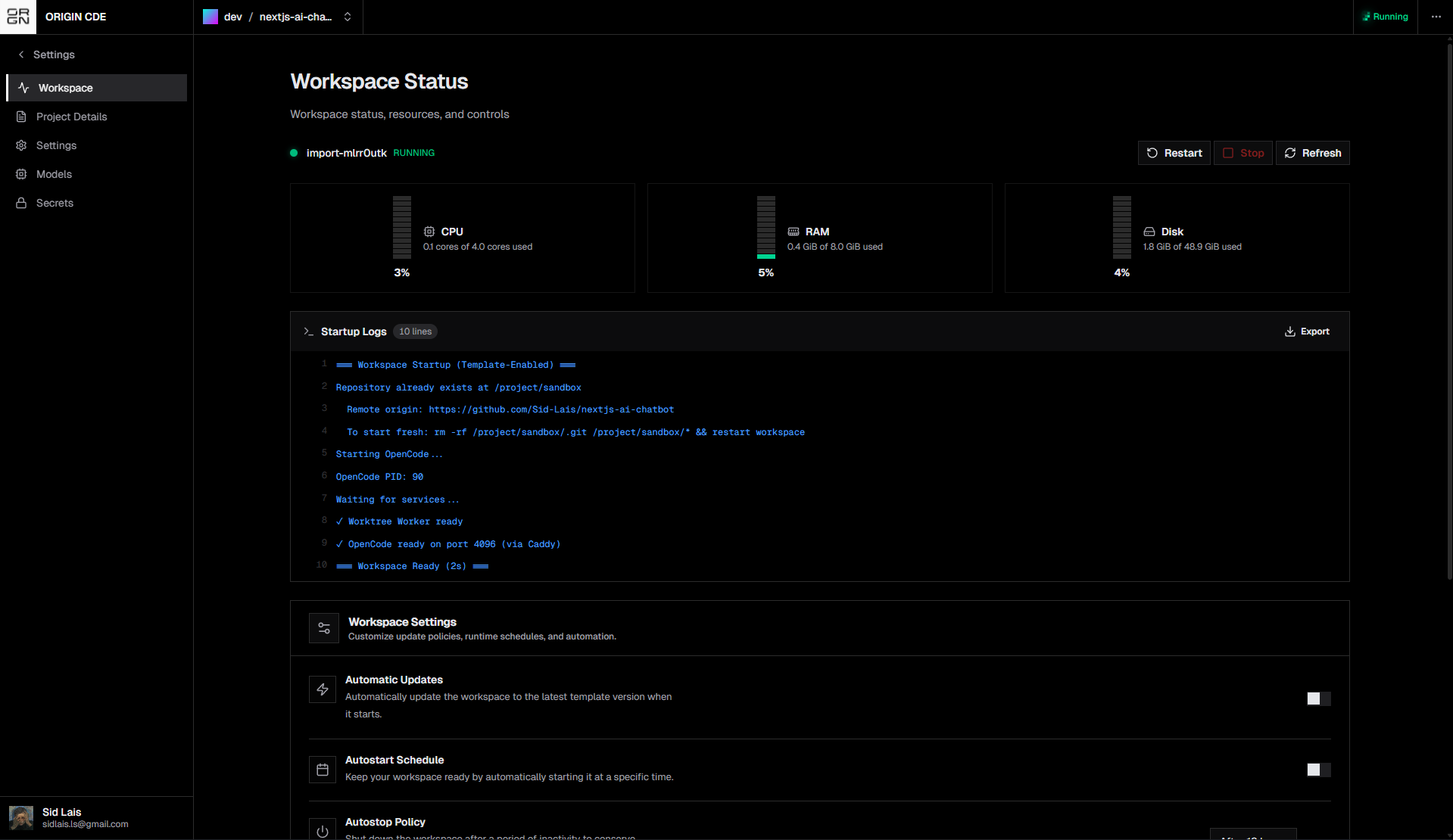Click the Running status indicator

[1385, 17]
